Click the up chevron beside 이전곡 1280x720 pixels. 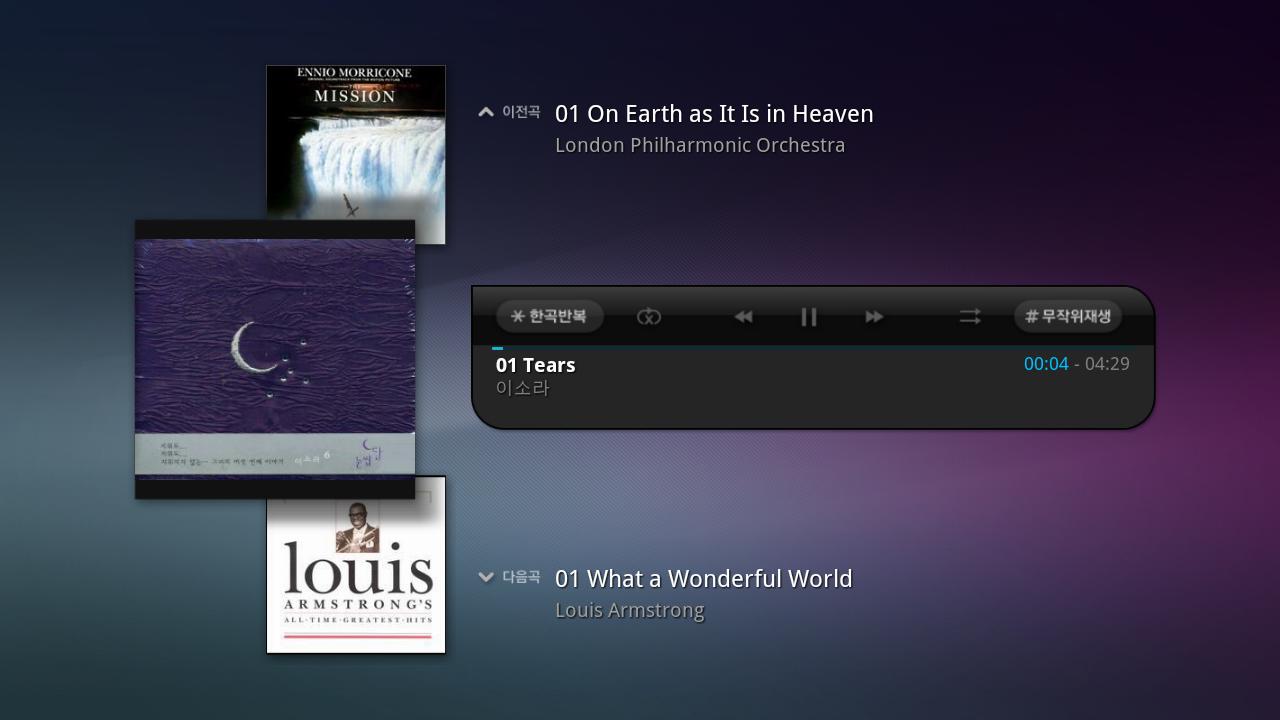[x=486, y=112]
